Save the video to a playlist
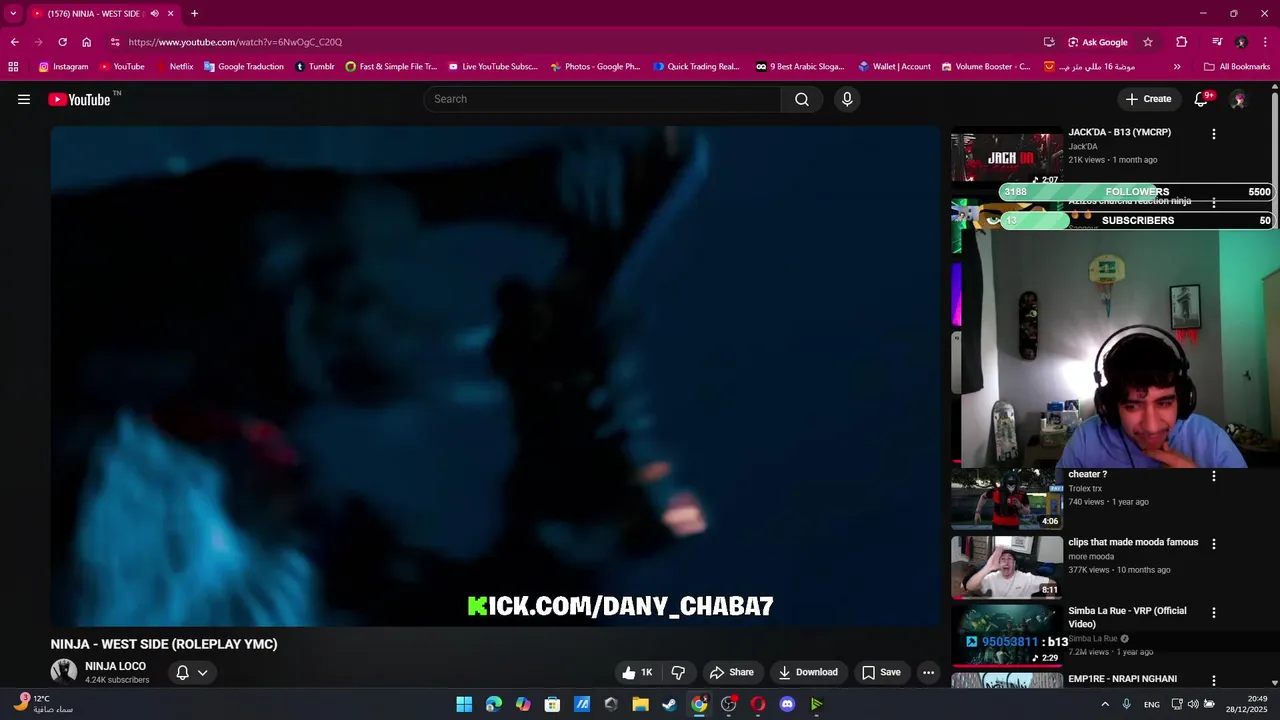This screenshot has height=720, width=1280. click(881, 672)
